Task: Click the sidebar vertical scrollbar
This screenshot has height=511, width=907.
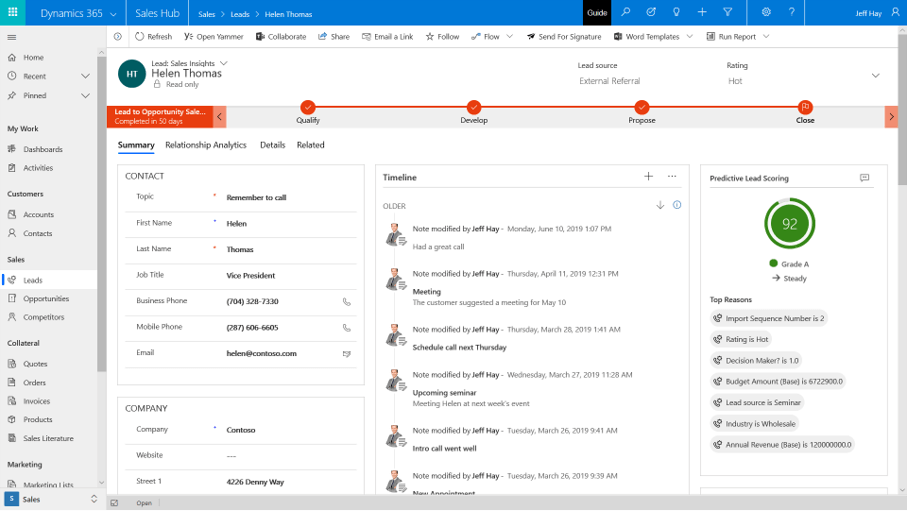Action: (x=101, y=214)
